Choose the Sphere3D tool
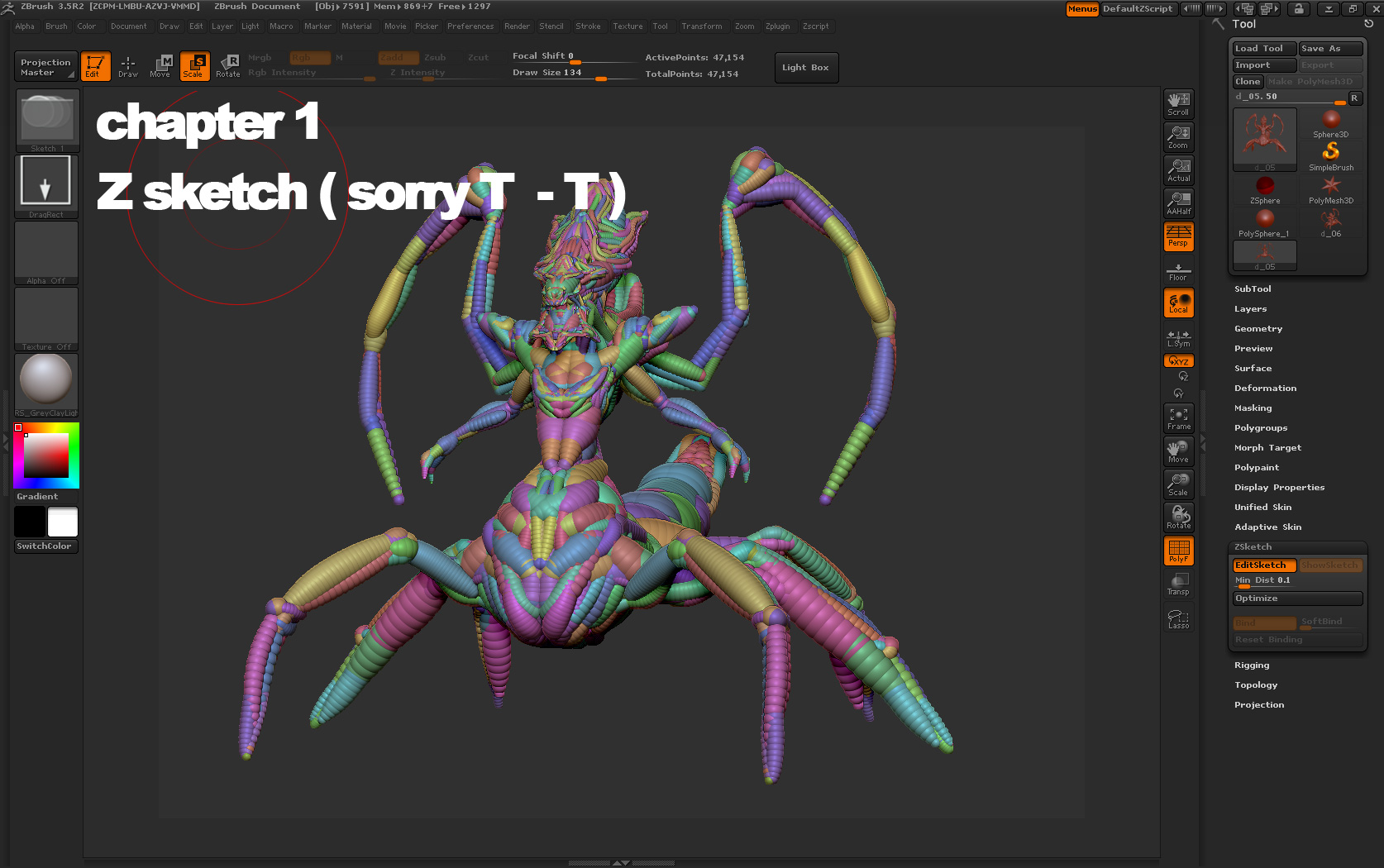 click(1330, 123)
